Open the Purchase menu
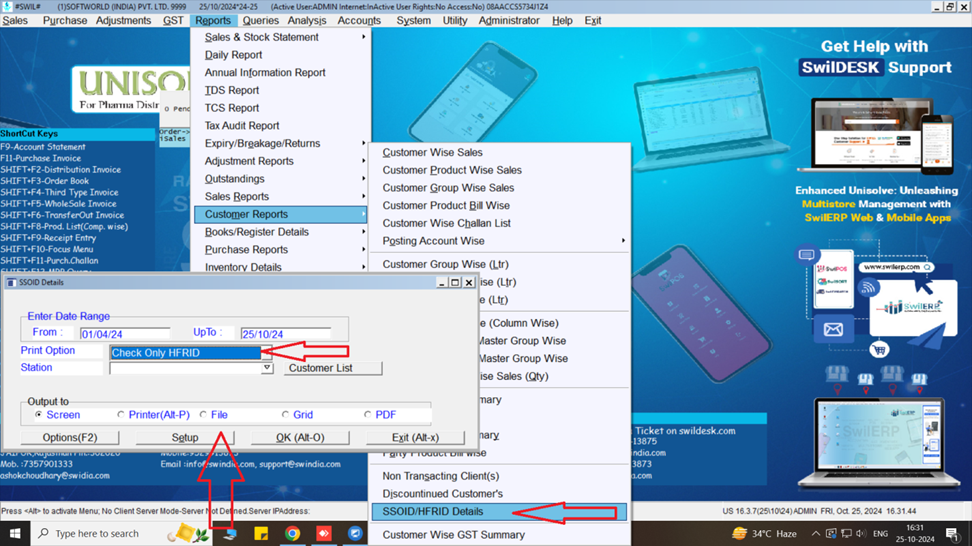 [64, 20]
